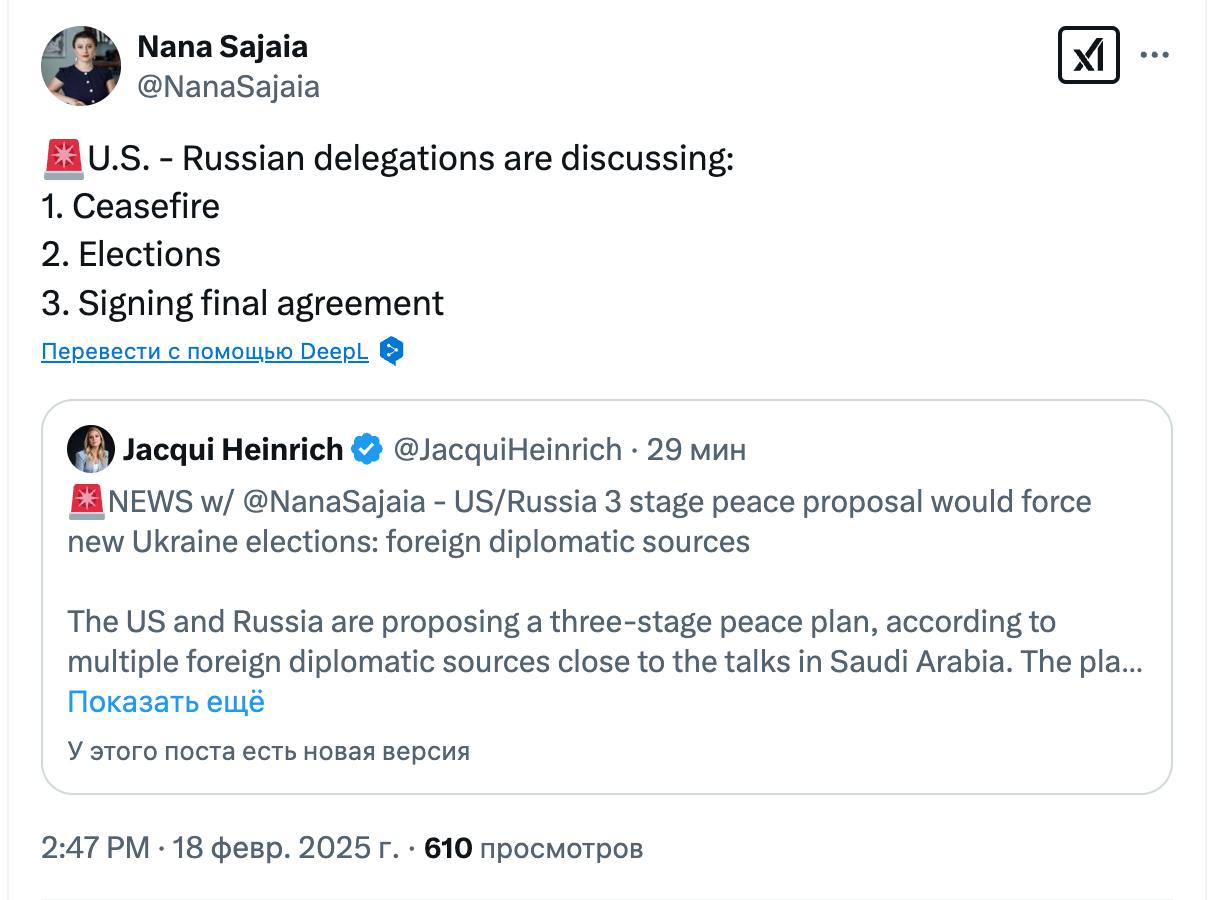Click the @NanaSajaia handle under author name

[x=228, y=87]
